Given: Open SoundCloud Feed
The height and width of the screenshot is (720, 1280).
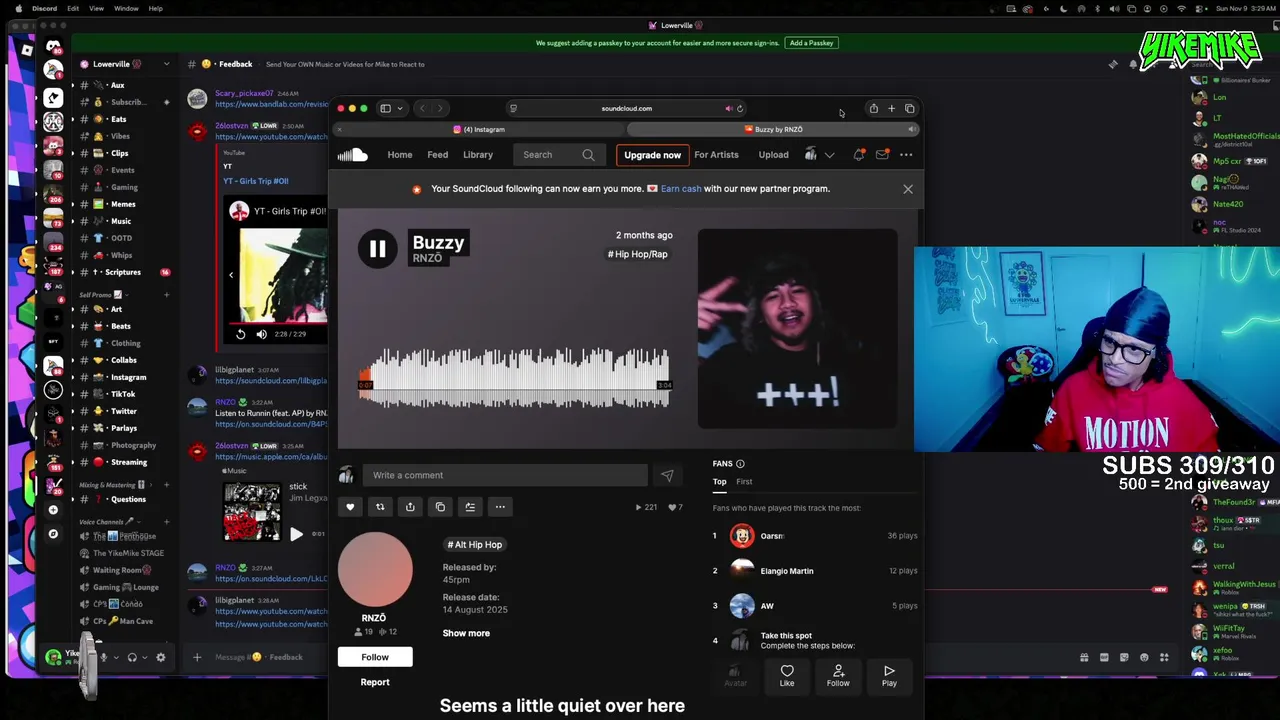Looking at the screenshot, I should [438, 155].
